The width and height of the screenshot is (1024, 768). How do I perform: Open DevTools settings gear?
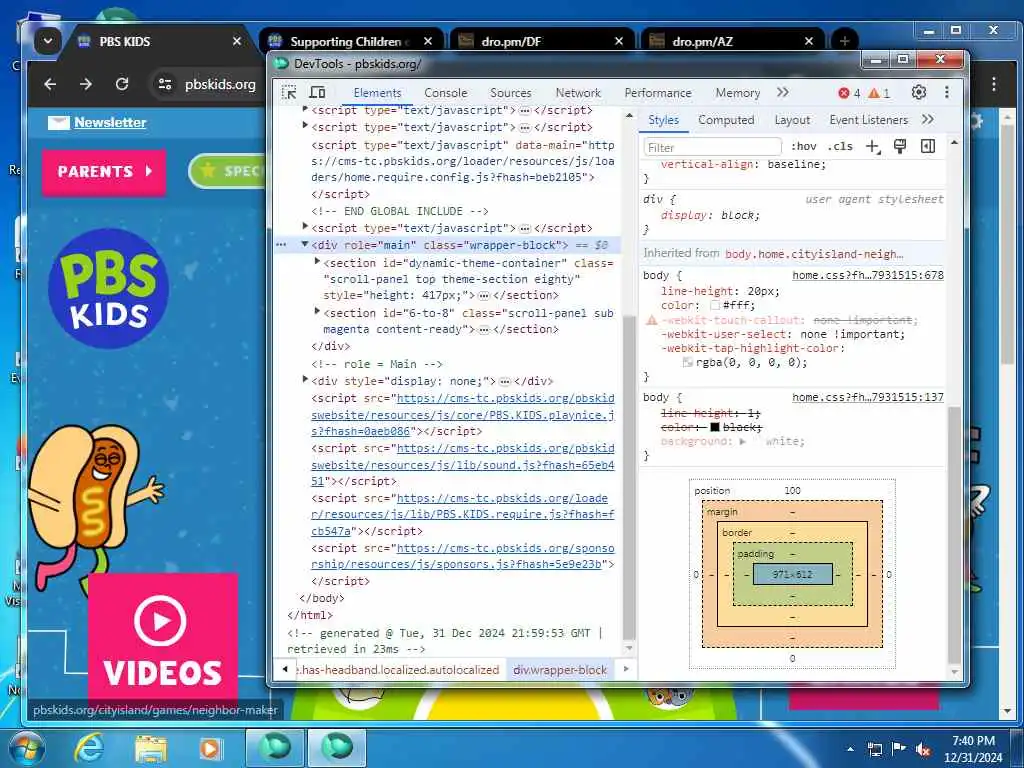919,92
